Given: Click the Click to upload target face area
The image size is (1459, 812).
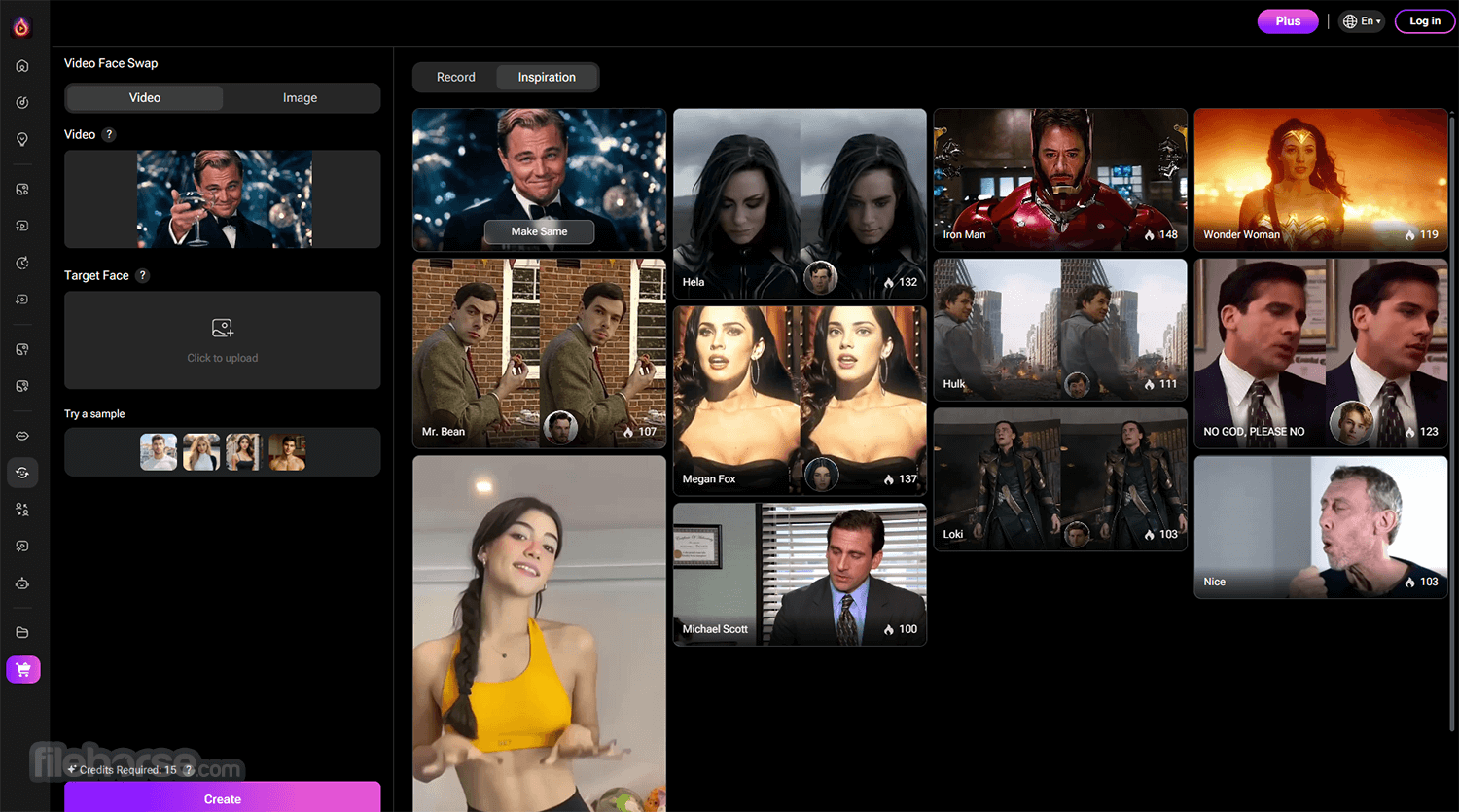Looking at the screenshot, I should click(x=223, y=340).
